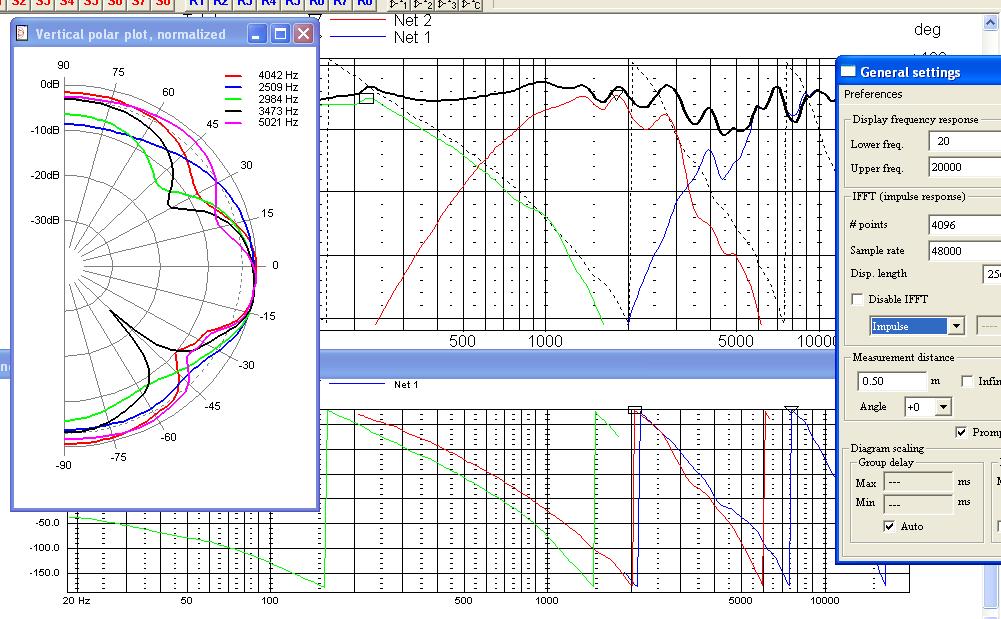
Task: Click the Measurement distance field showing 0.50
Action: coord(891,381)
